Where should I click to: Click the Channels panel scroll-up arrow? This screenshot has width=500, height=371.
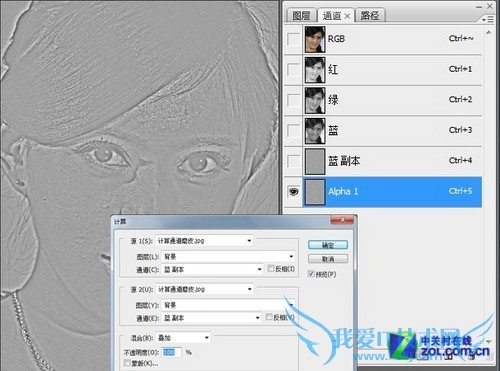click(488, 32)
